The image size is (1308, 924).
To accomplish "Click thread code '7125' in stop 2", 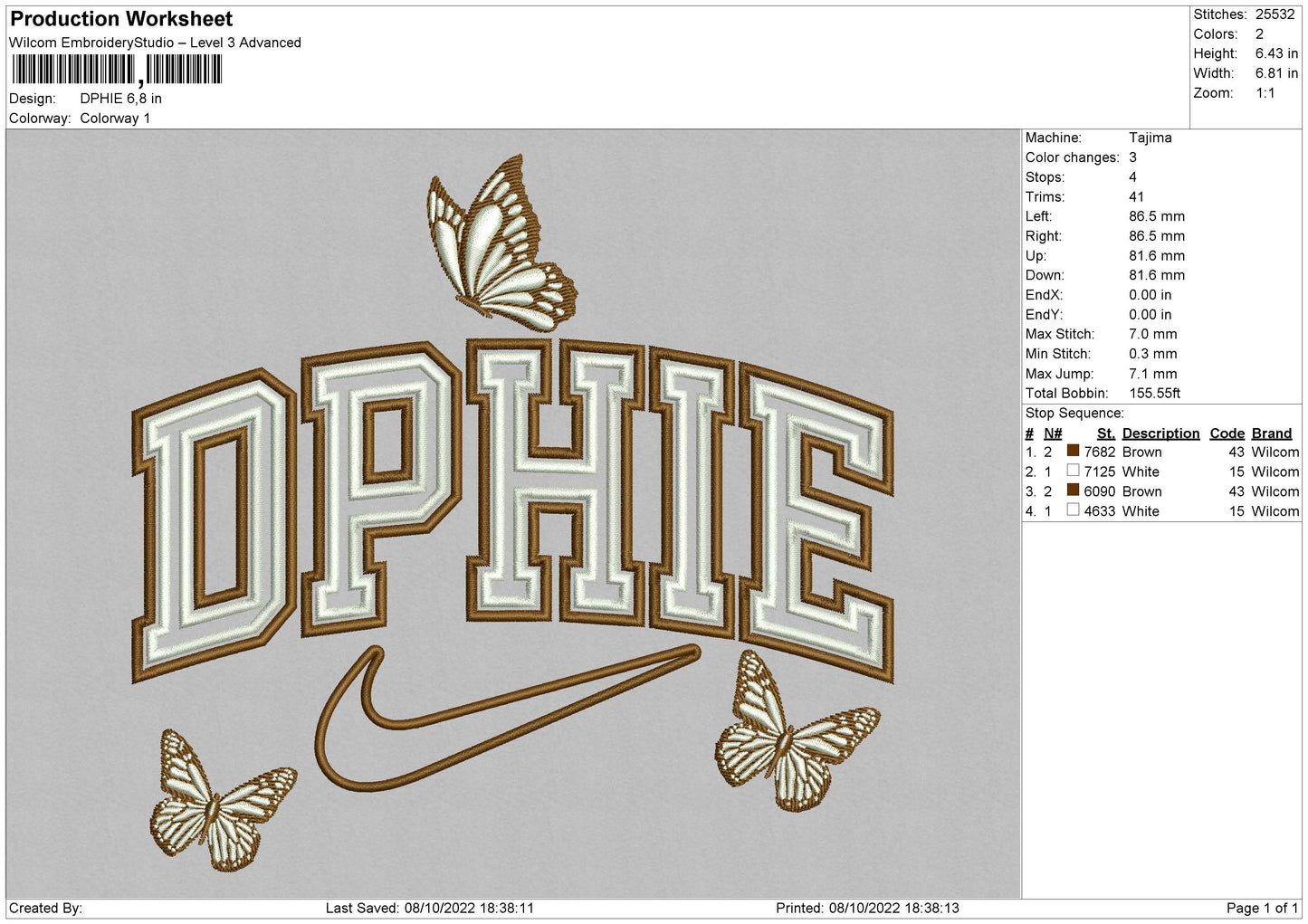I will (1099, 472).
